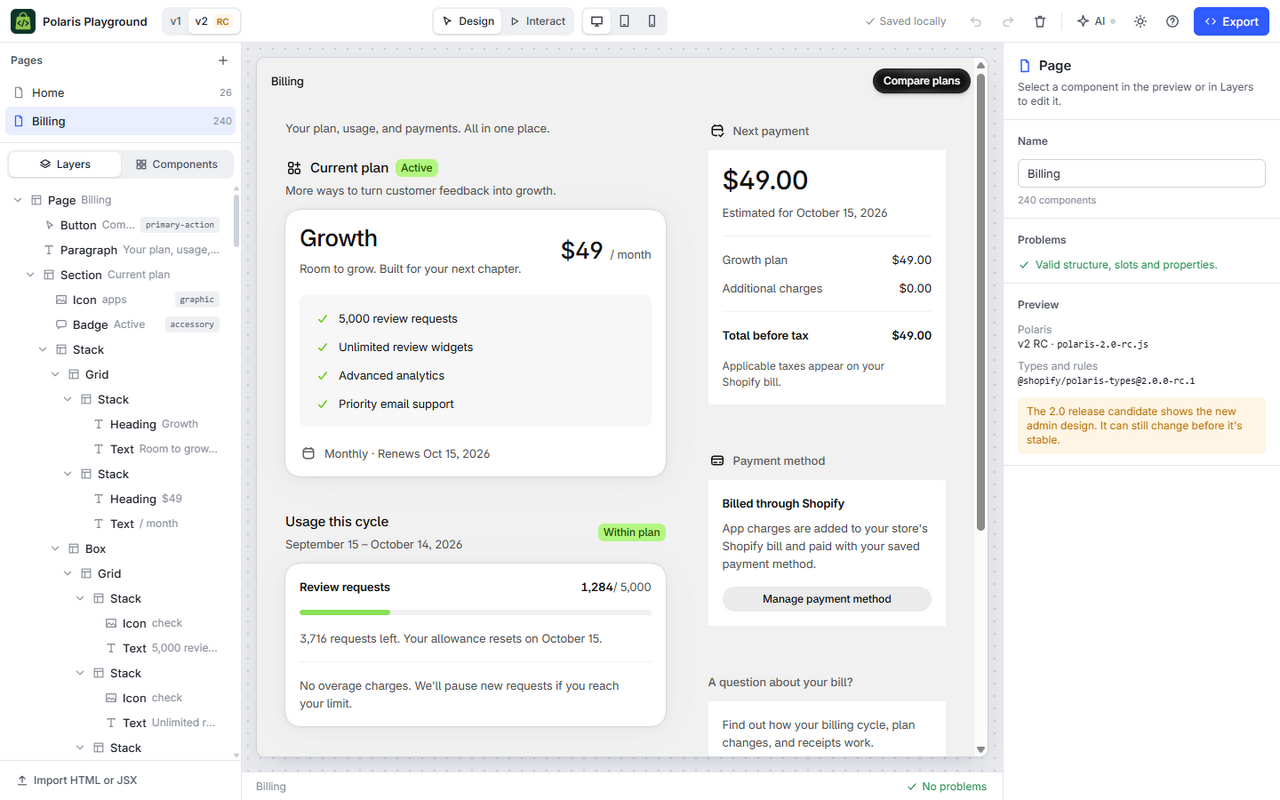Open help question mark icon
The height and width of the screenshot is (800, 1280).
coord(1172,21)
